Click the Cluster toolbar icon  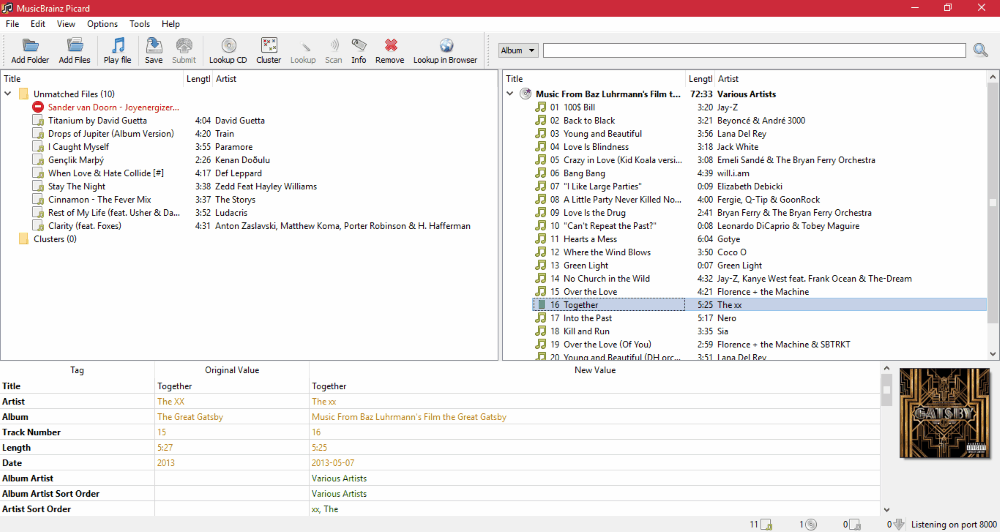coord(268,45)
